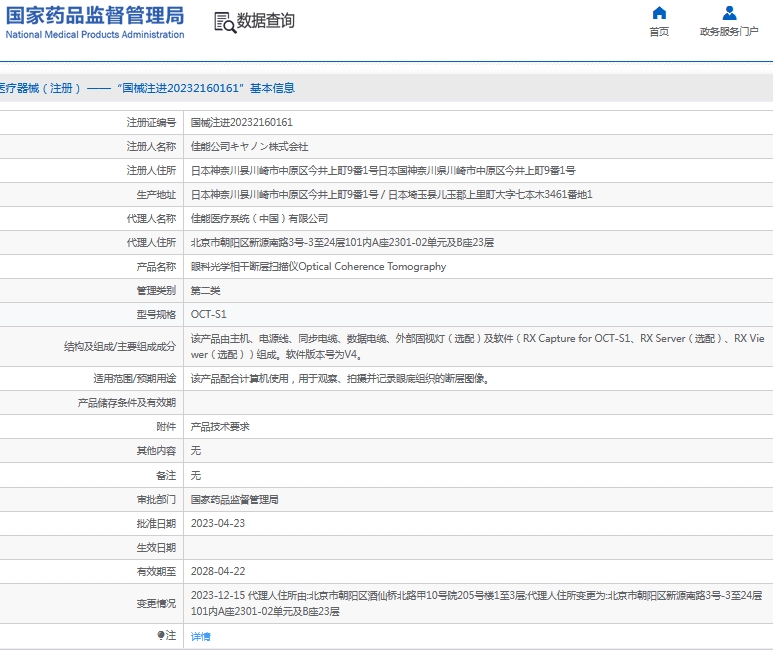Click registrant name 佳能公司キヤノン株式会社
This screenshot has height=656, width=773.
tap(249, 146)
